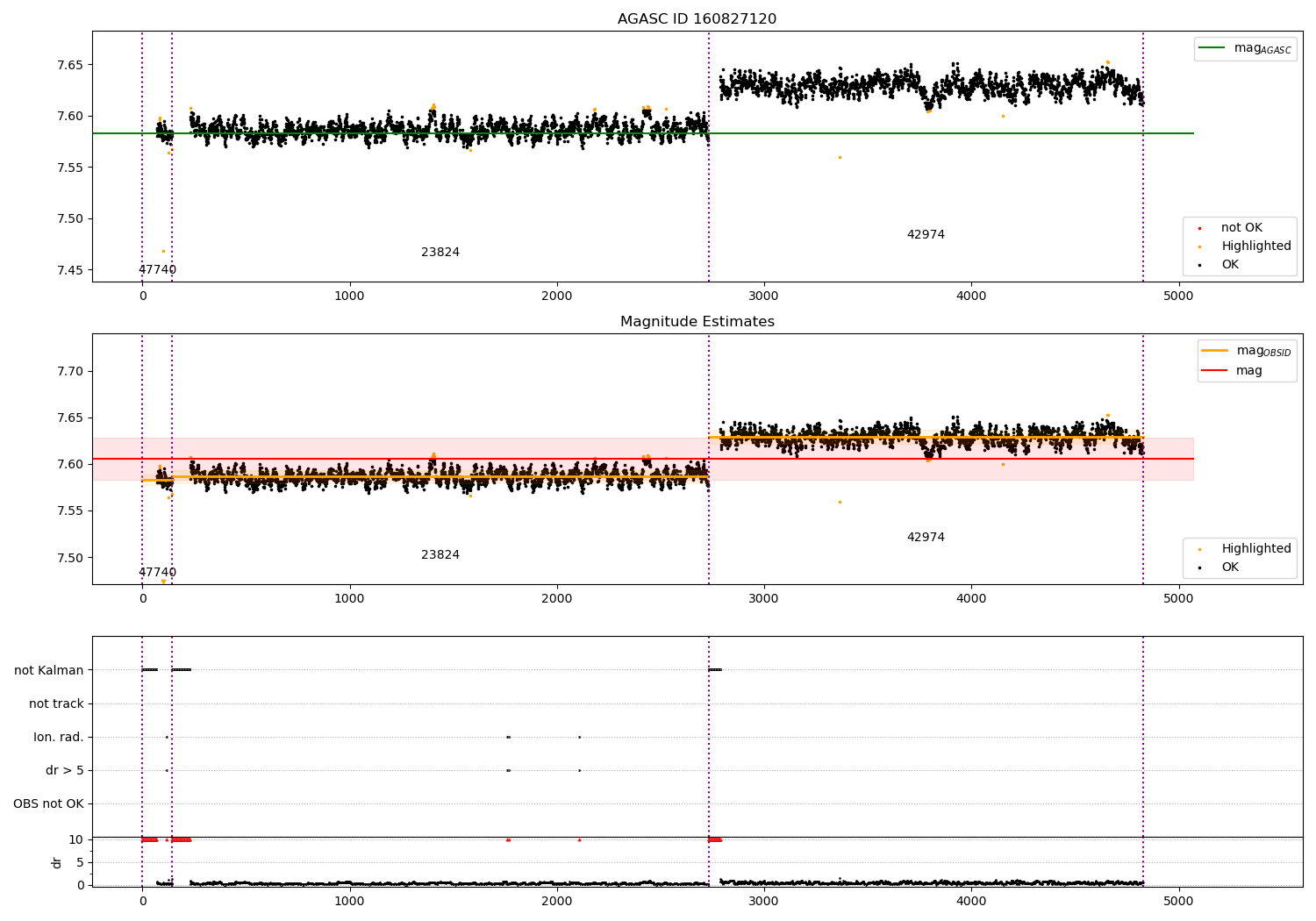Click the '4000' x-tick under the bottom plot
Viewport: 1316px width, 921px height.
click(x=971, y=902)
